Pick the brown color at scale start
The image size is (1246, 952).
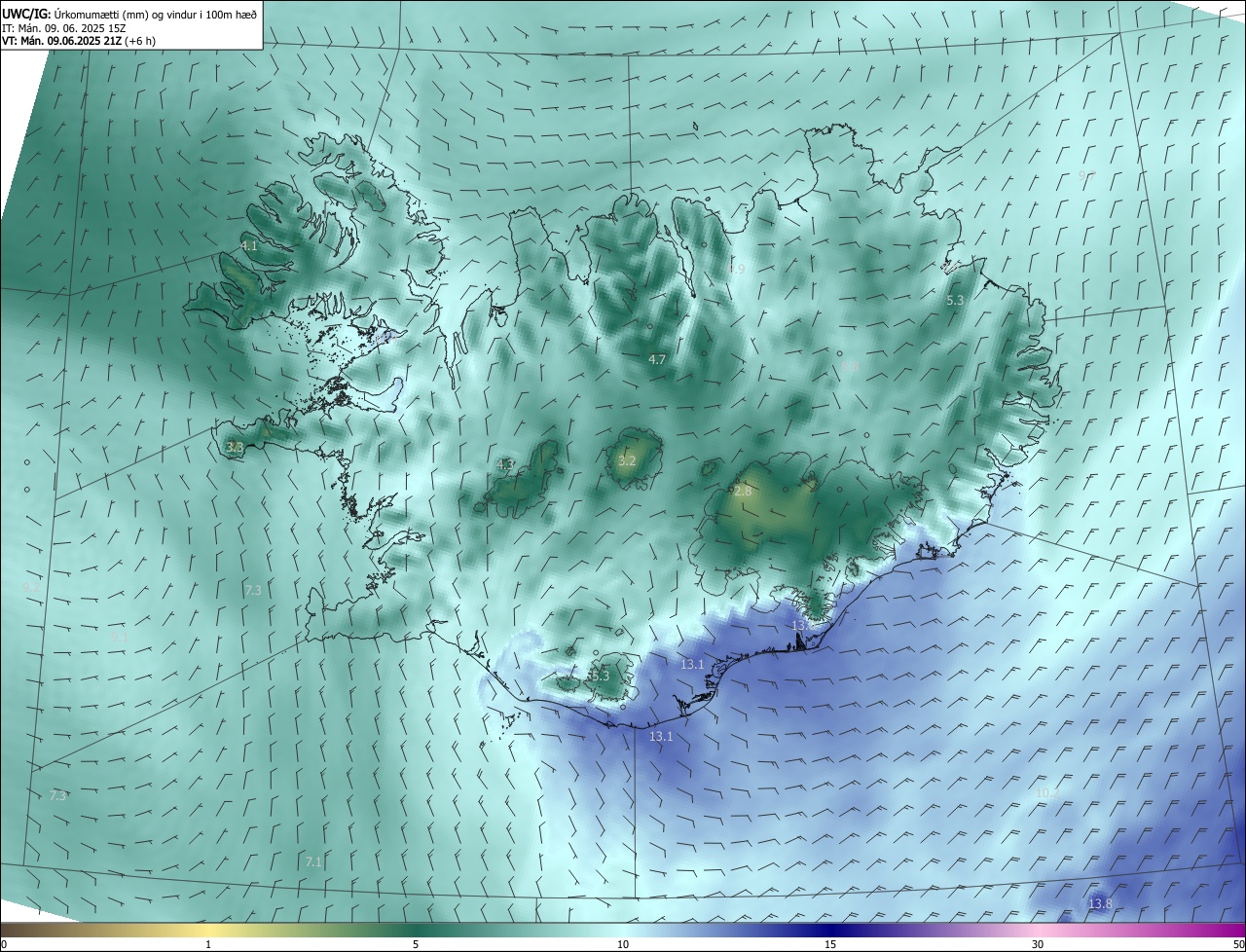point(6,930)
